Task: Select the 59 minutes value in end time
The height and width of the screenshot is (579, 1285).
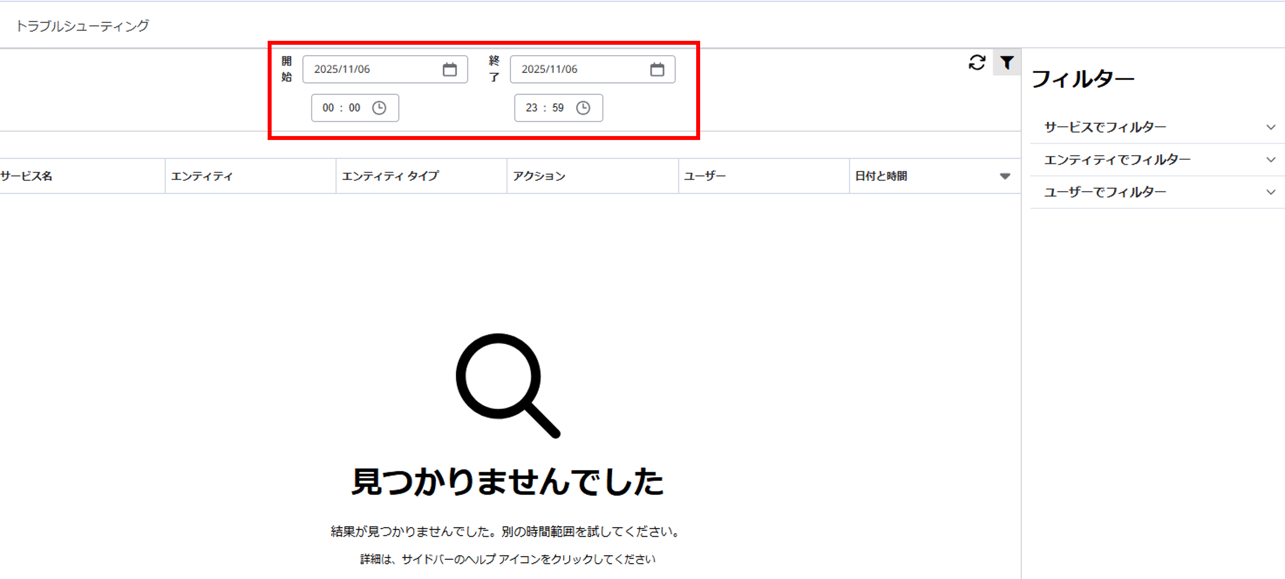Action: [558, 108]
